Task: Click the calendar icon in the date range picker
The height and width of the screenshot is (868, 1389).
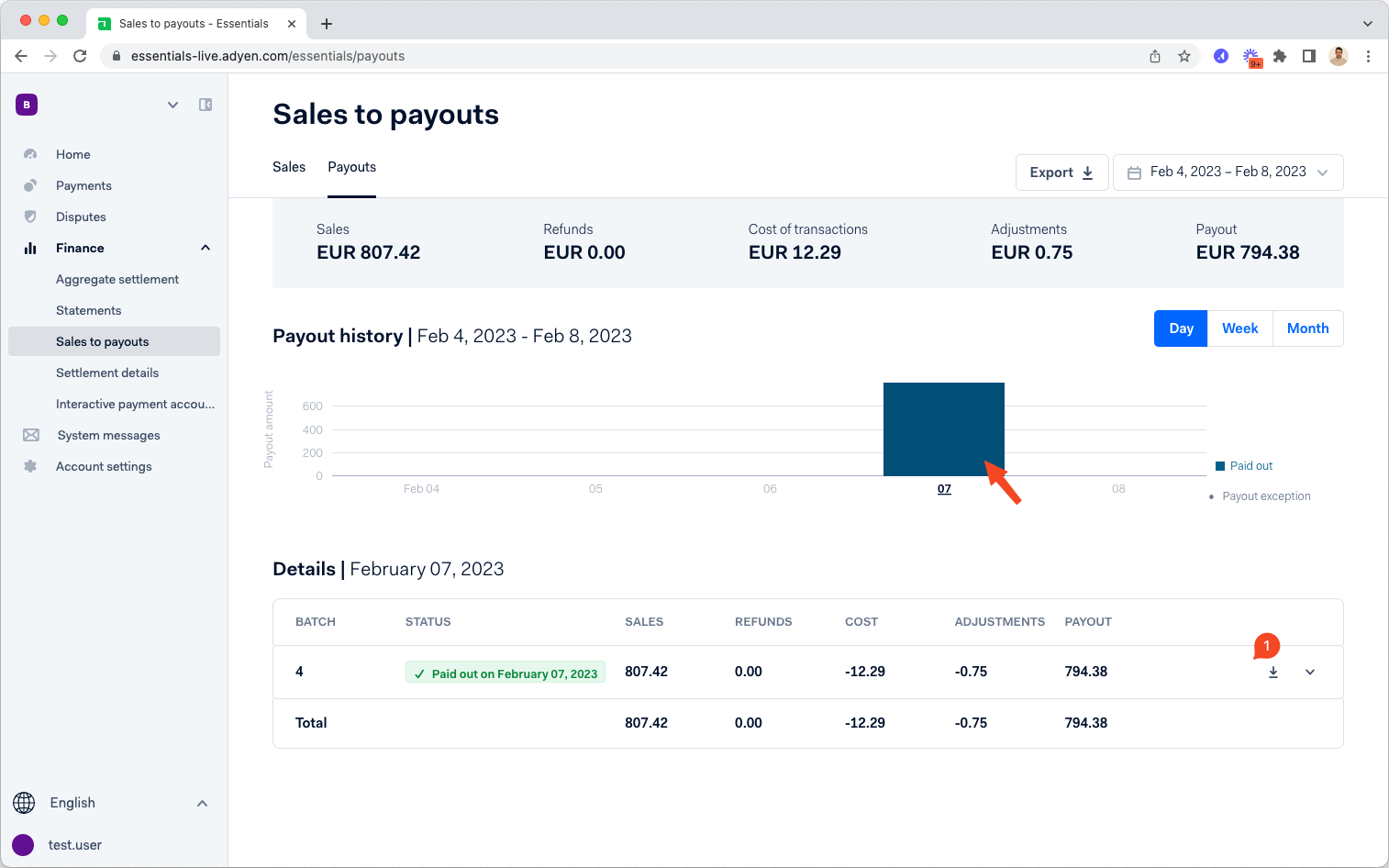Action: [1134, 172]
